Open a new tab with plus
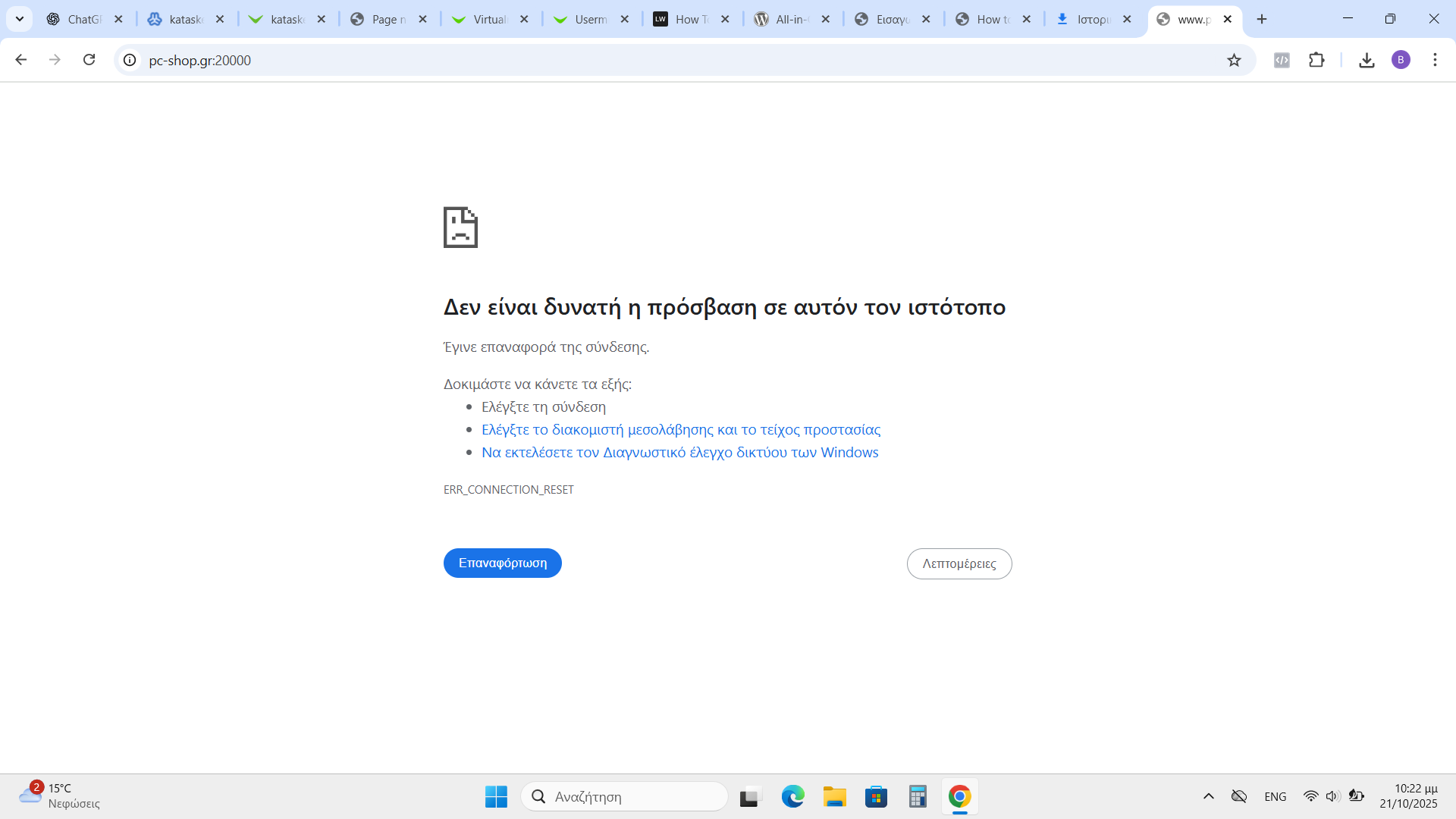The width and height of the screenshot is (1456, 819). click(1262, 19)
